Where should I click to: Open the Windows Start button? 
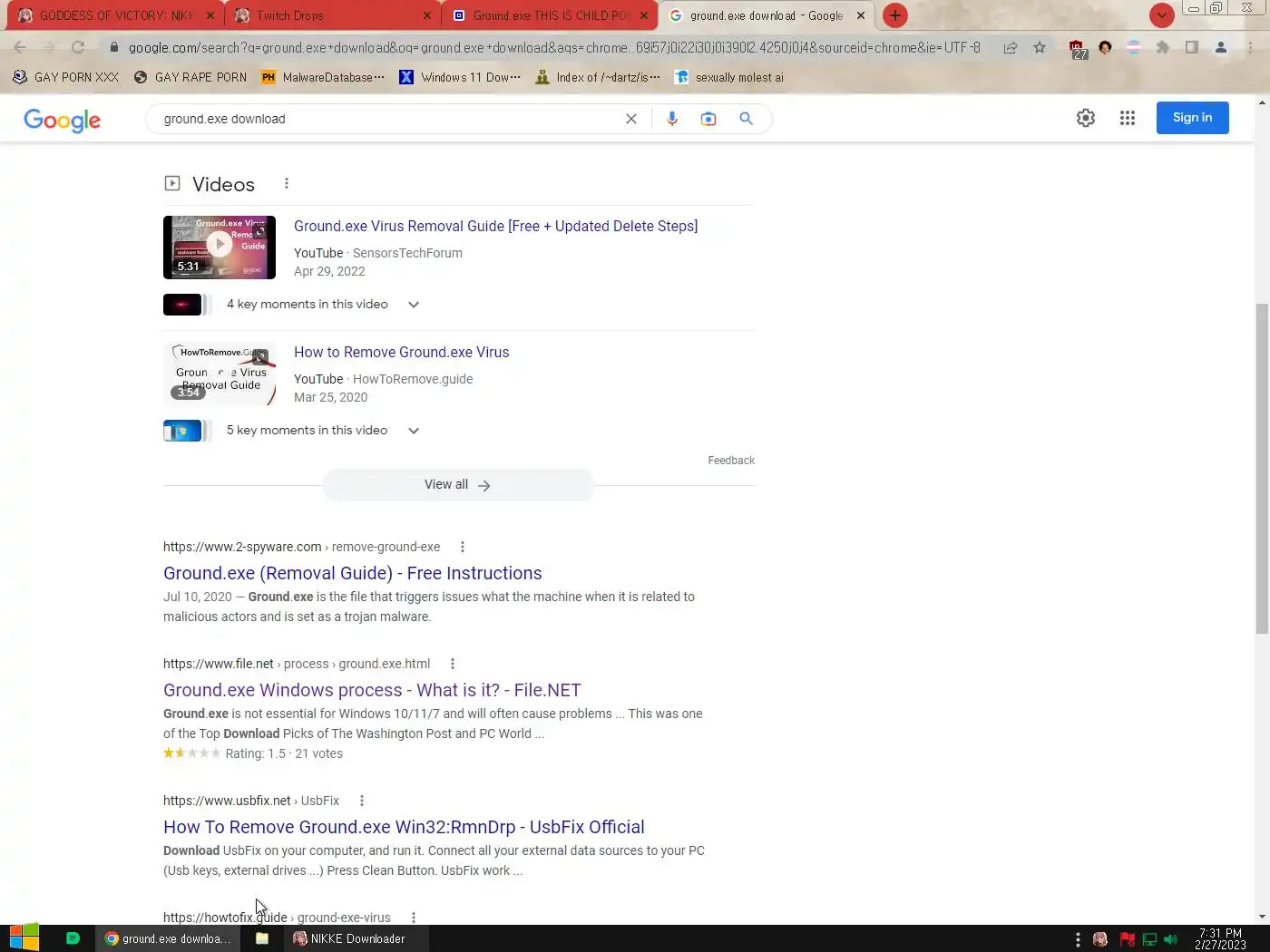coord(24,937)
